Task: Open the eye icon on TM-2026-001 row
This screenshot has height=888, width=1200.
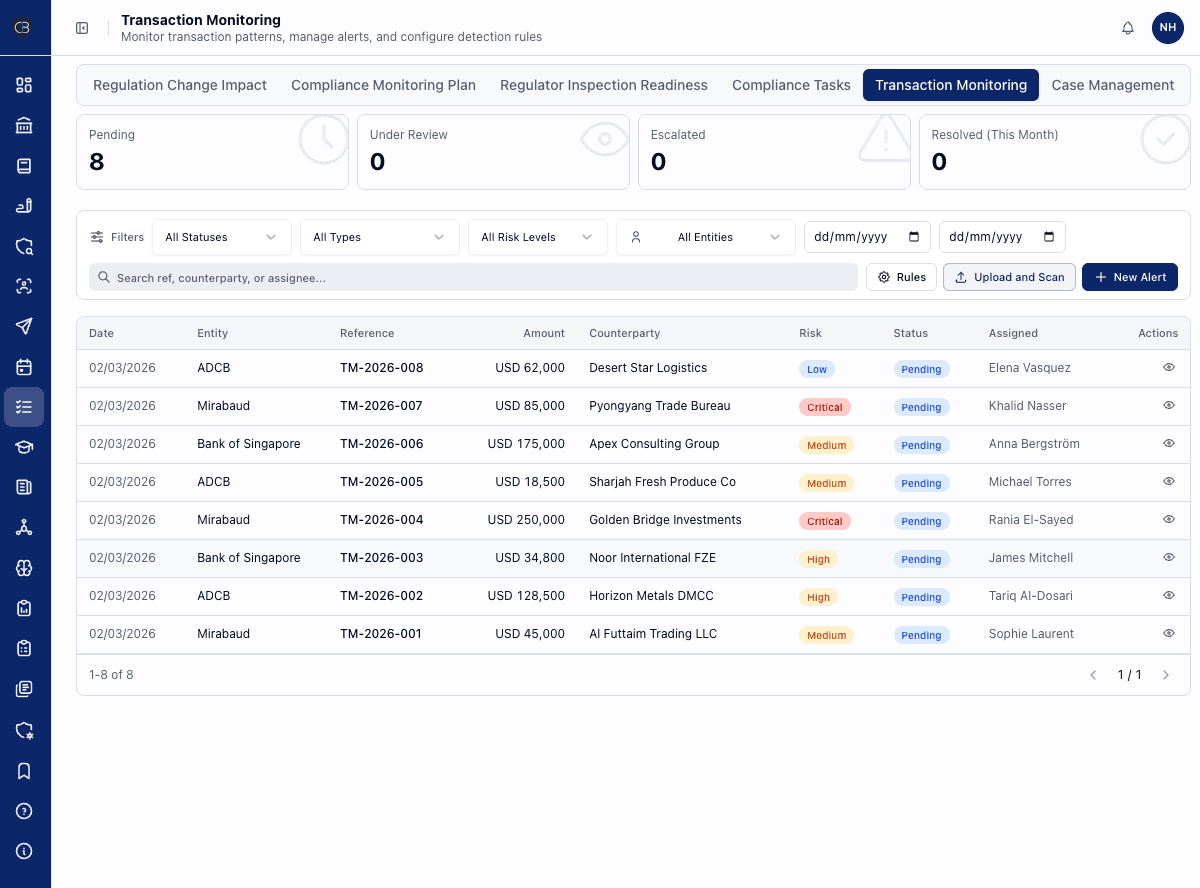Action: [1168, 633]
